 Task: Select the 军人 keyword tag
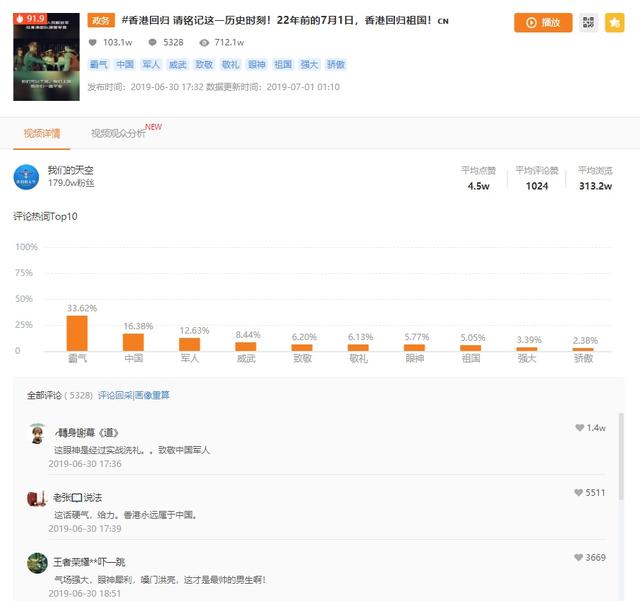point(151,65)
